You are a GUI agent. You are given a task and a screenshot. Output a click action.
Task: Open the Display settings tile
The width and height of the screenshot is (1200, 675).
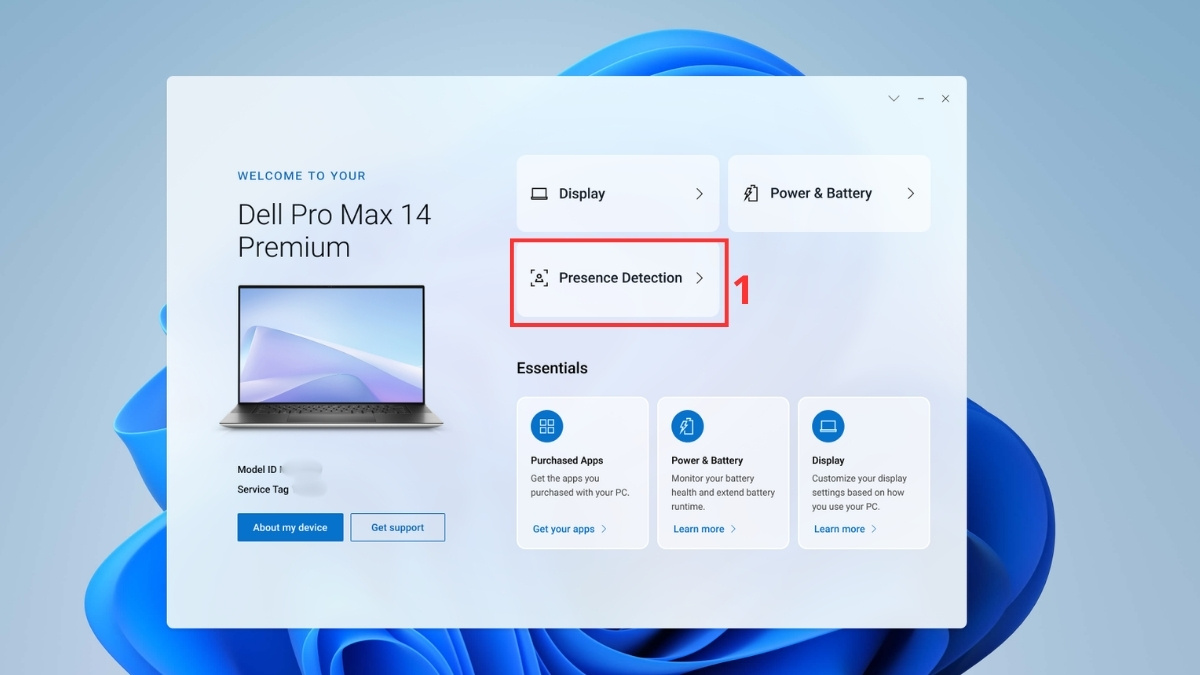click(618, 194)
